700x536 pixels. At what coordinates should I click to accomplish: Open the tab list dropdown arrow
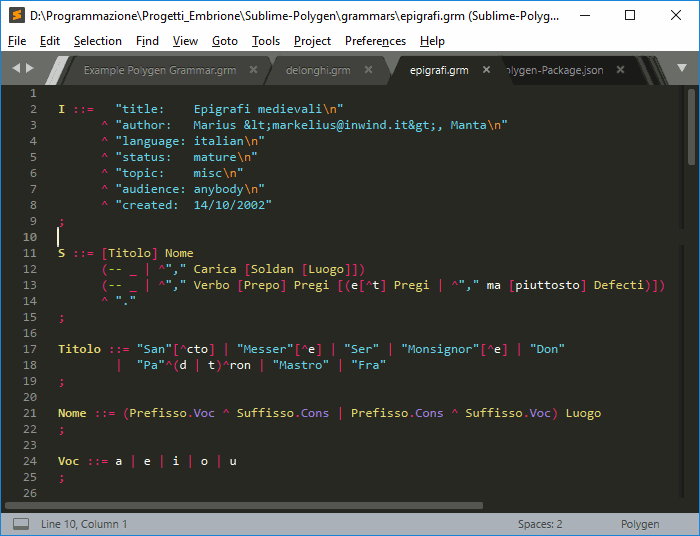[682, 68]
